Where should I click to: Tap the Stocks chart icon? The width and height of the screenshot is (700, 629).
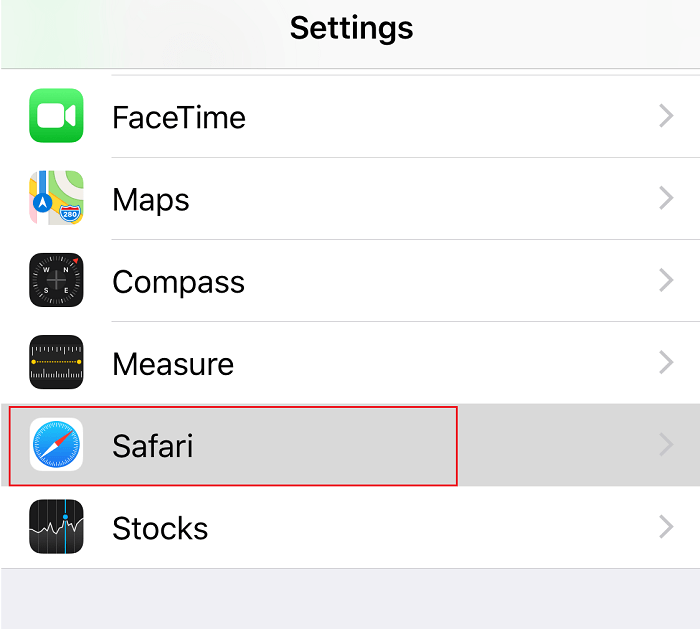click(x=56, y=527)
